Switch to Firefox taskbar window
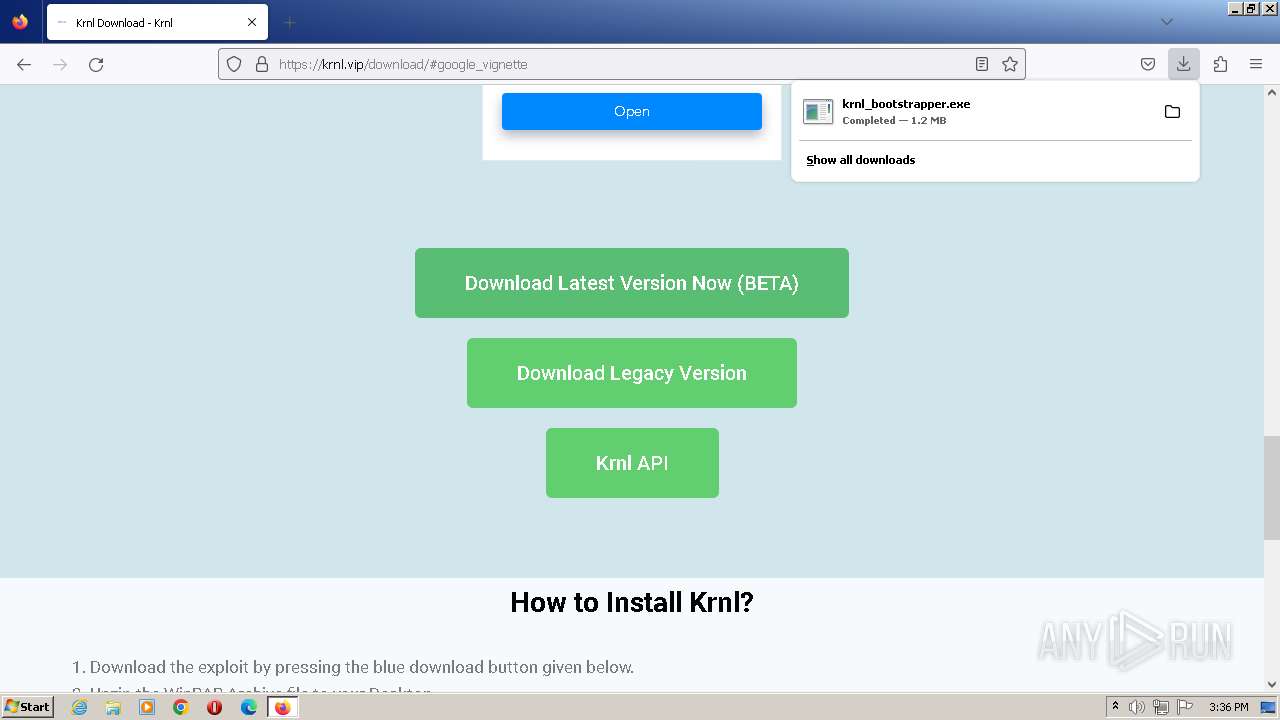Image resolution: width=1280 pixels, height=720 pixels. (x=282, y=707)
